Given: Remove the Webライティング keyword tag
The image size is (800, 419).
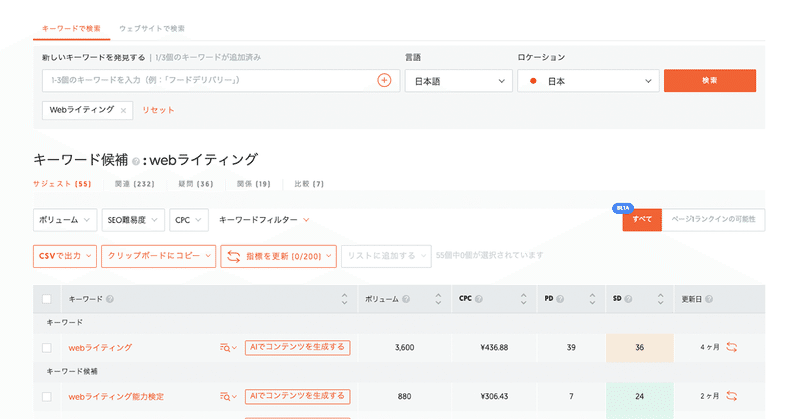Looking at the screenshot, I should click(x=123, y=110).
